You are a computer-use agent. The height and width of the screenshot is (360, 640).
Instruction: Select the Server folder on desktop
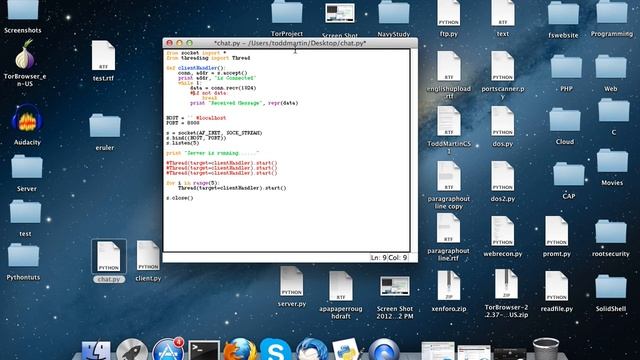pos(27,167)
